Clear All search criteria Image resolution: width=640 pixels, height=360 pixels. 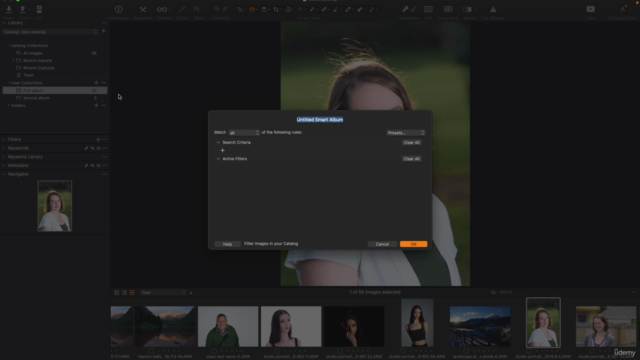click(x=411, y=142)
